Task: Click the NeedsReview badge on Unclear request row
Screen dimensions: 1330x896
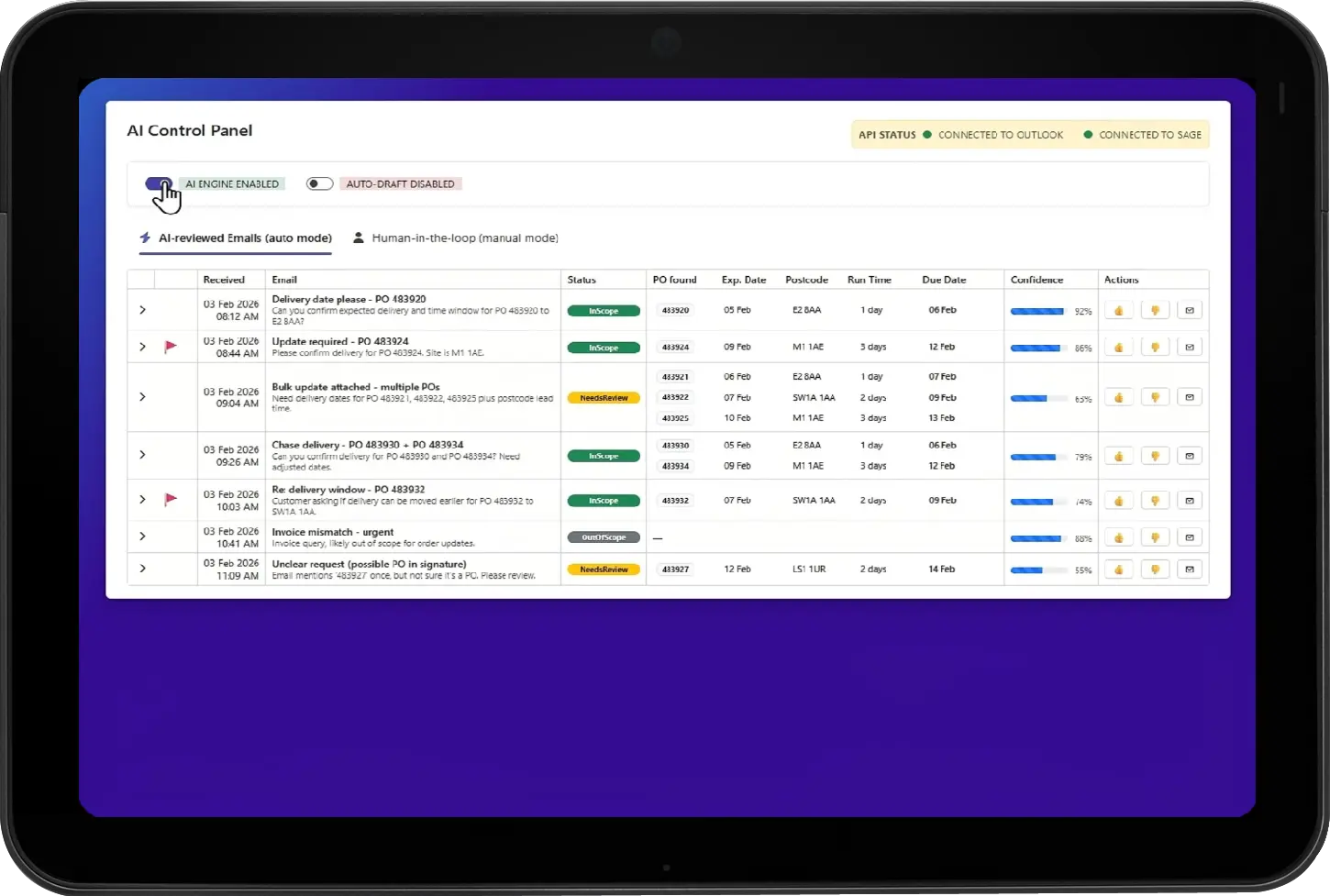Action: [604, 570]
